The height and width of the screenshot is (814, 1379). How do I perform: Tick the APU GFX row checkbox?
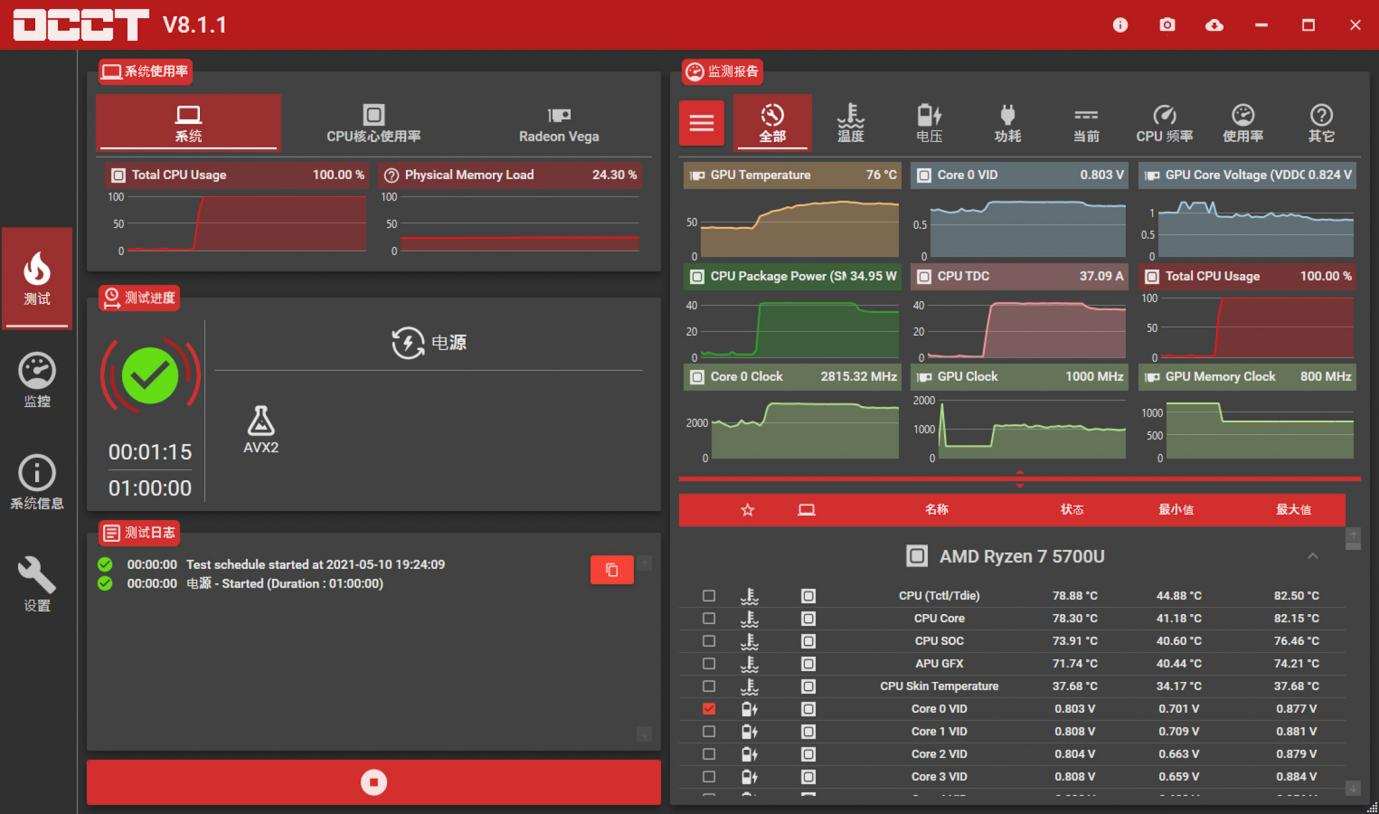[709, 664]
